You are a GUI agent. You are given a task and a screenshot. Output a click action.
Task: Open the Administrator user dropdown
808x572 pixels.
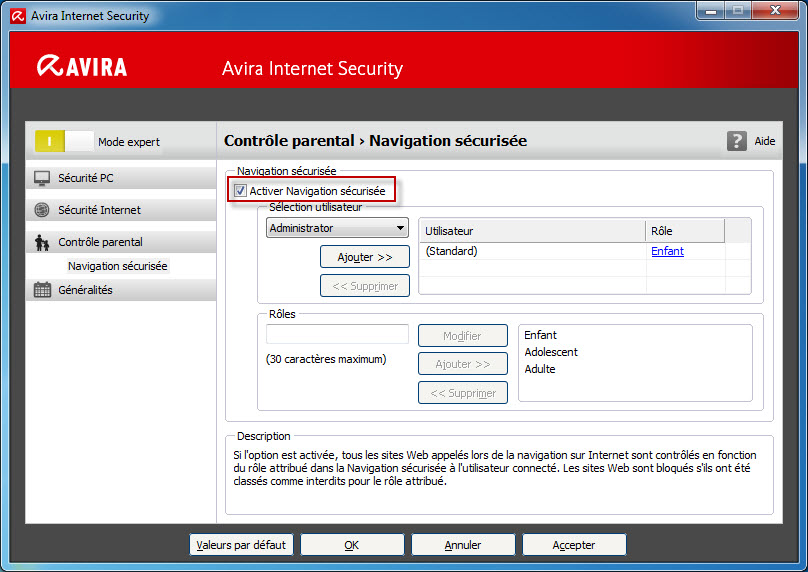coord(337,228)
